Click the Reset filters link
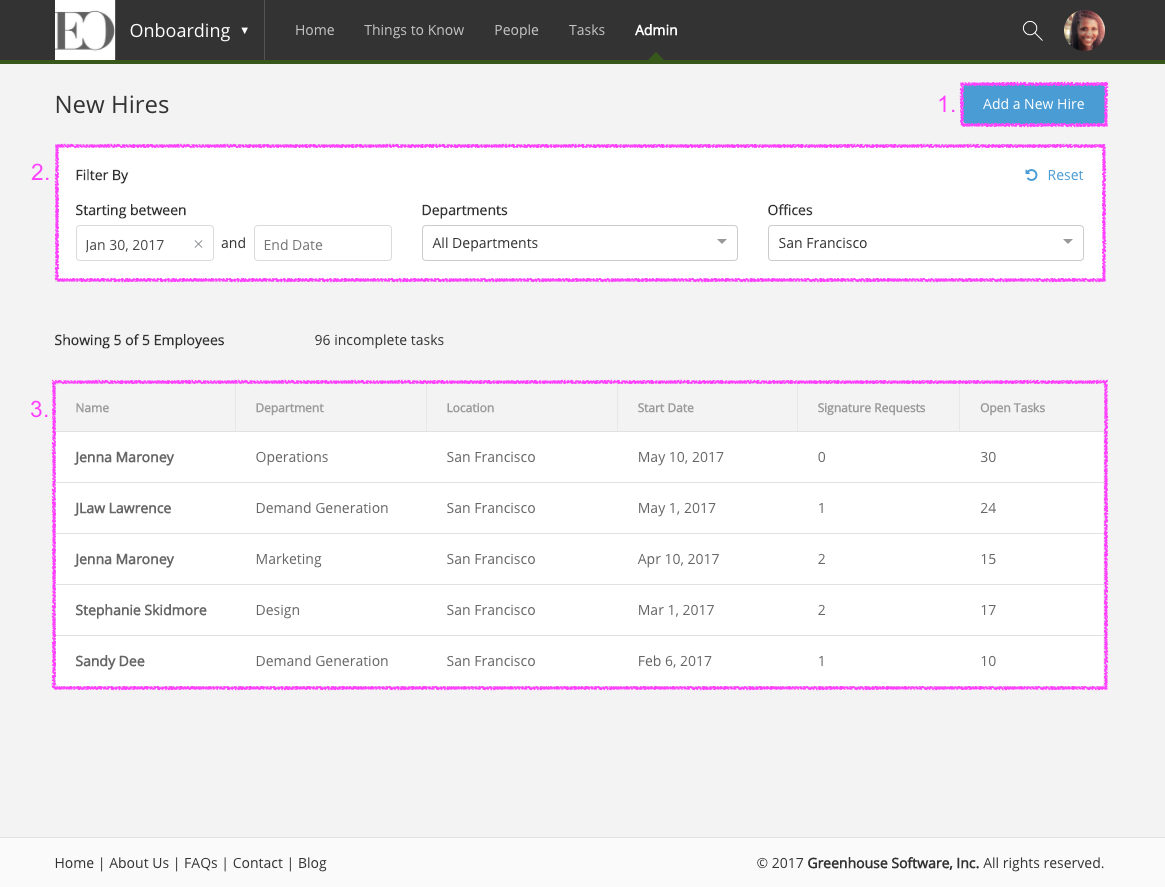This screenshot has width=1165, height=887. [x=1064, y=174]
